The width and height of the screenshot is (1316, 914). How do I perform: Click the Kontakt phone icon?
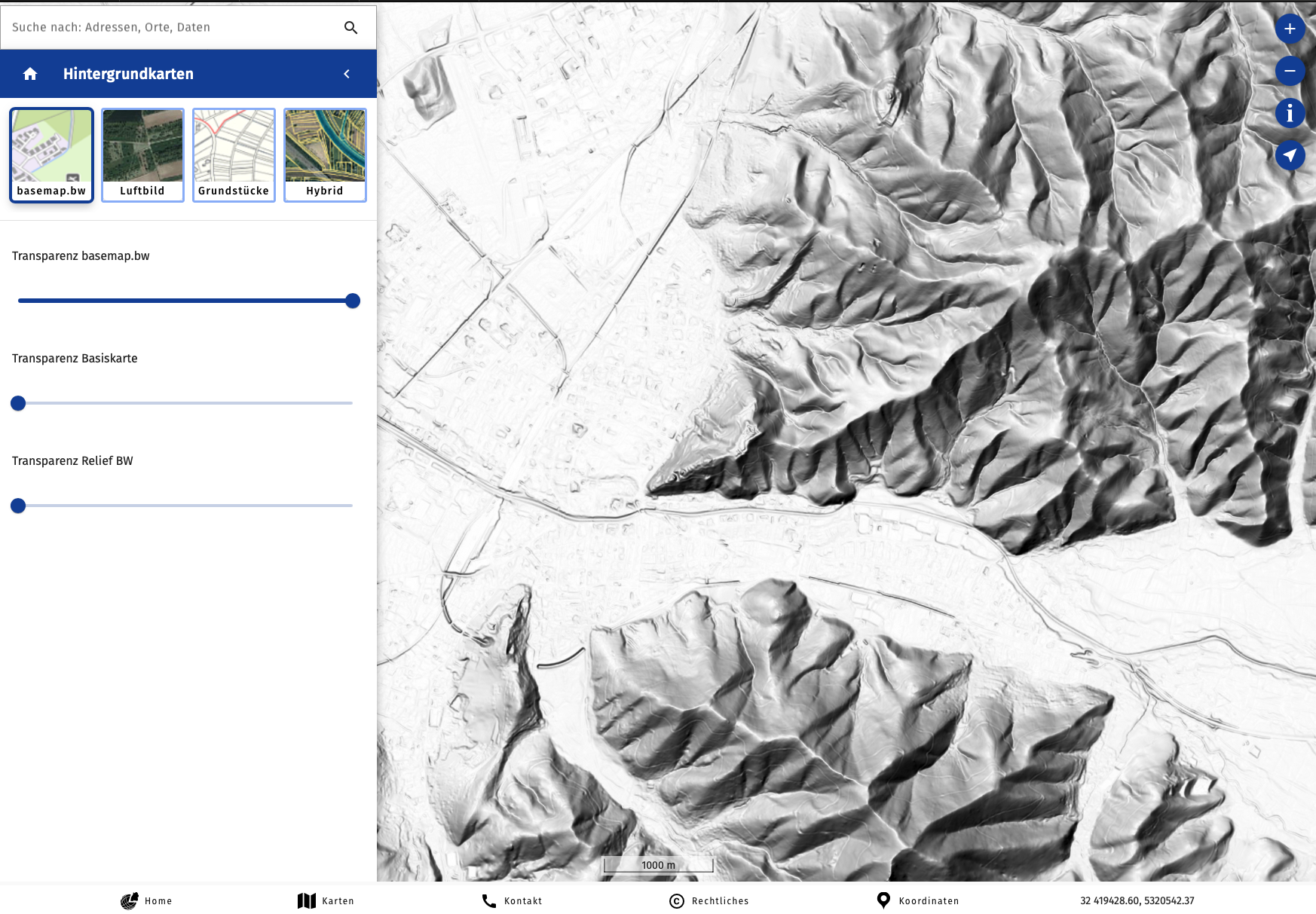click(x=489, y=900)
